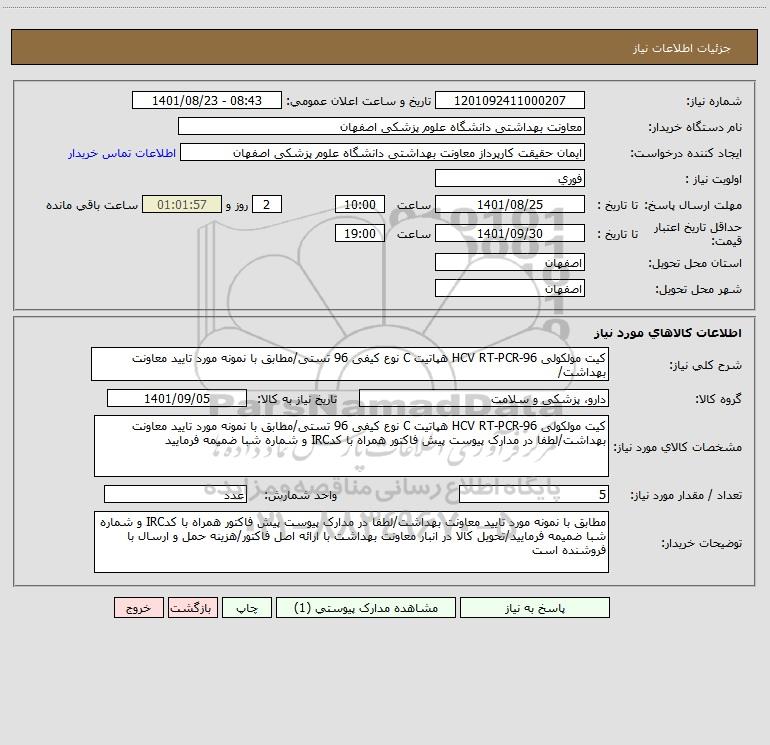This screenshot has width=770, height=745.
Task: Click the label تعداد / مقدار مورد نیاز
Action: point(686,496)
